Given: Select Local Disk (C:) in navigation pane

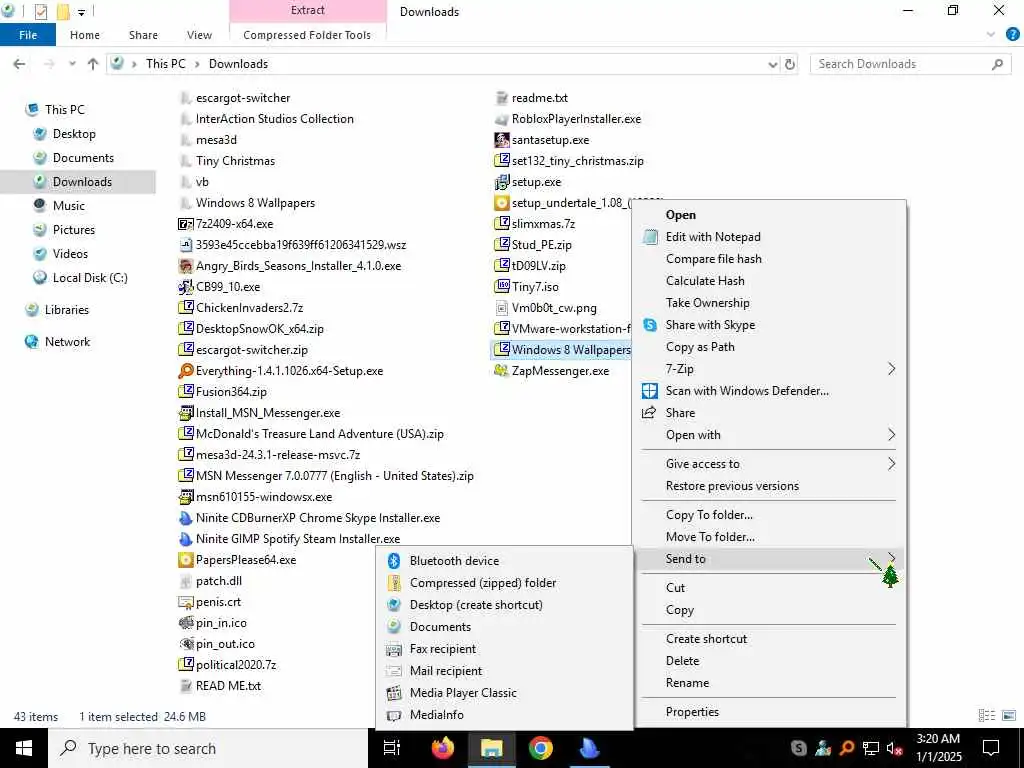Looking at the screenshot, I should coord(89,278).
